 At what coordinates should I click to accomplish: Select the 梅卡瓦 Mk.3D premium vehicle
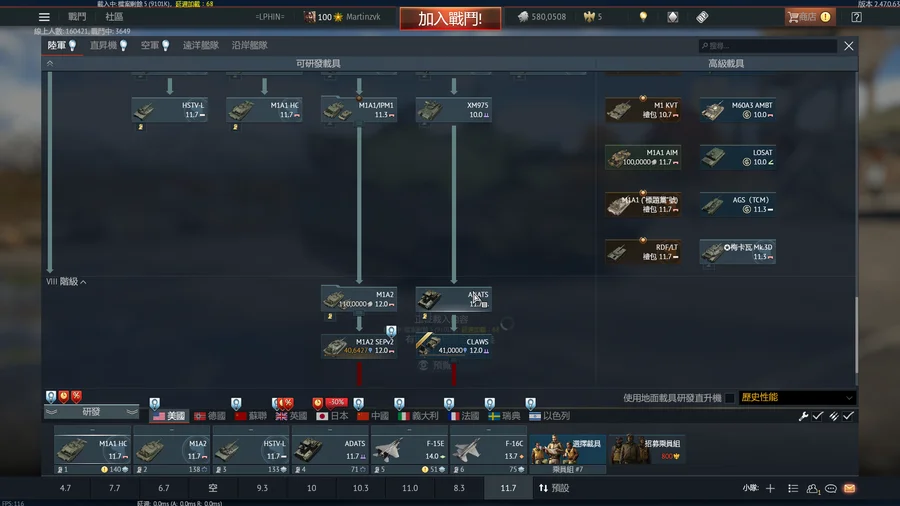pyautogui.click(x=738, y=252)
